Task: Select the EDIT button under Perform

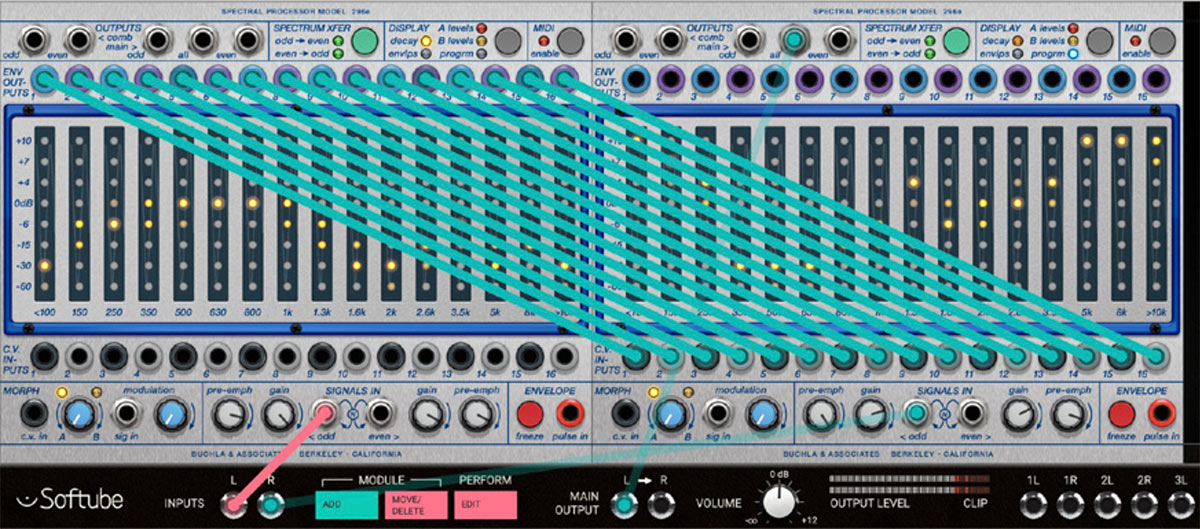Action: coord(484,506)
